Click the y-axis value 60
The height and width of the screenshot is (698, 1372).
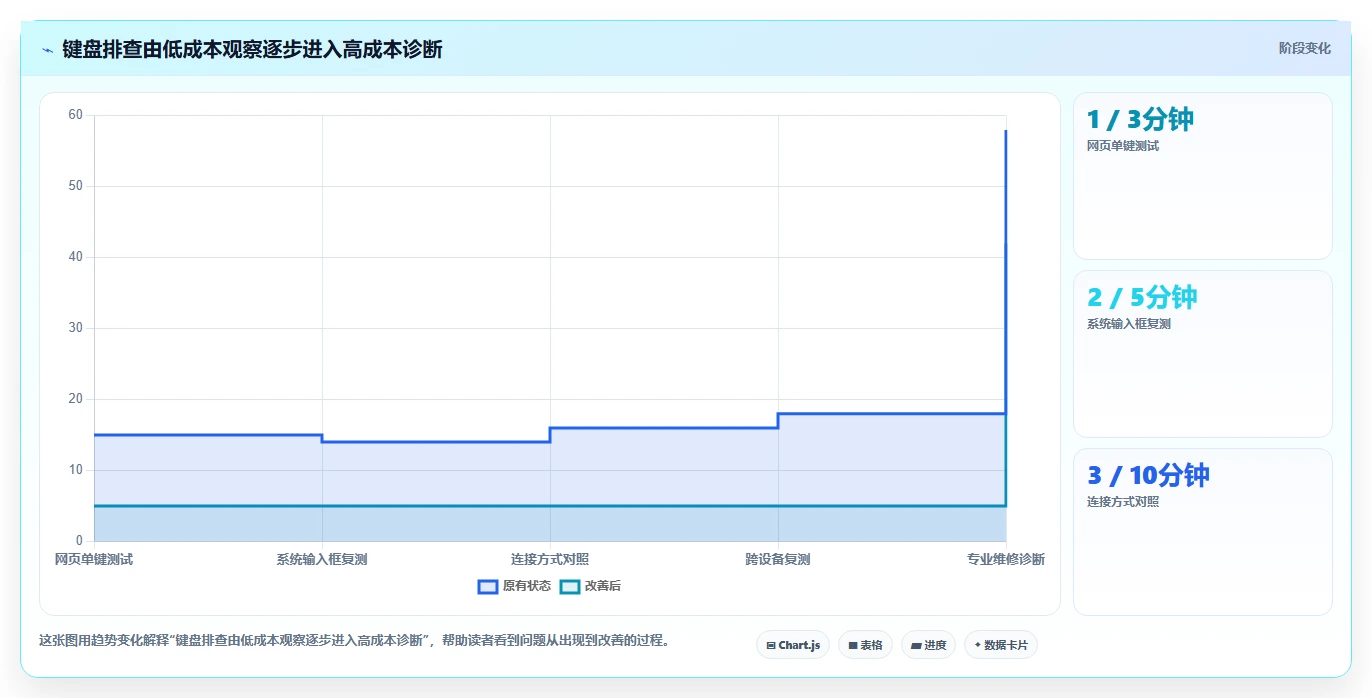pyautogui.click(x=75, y=115)
